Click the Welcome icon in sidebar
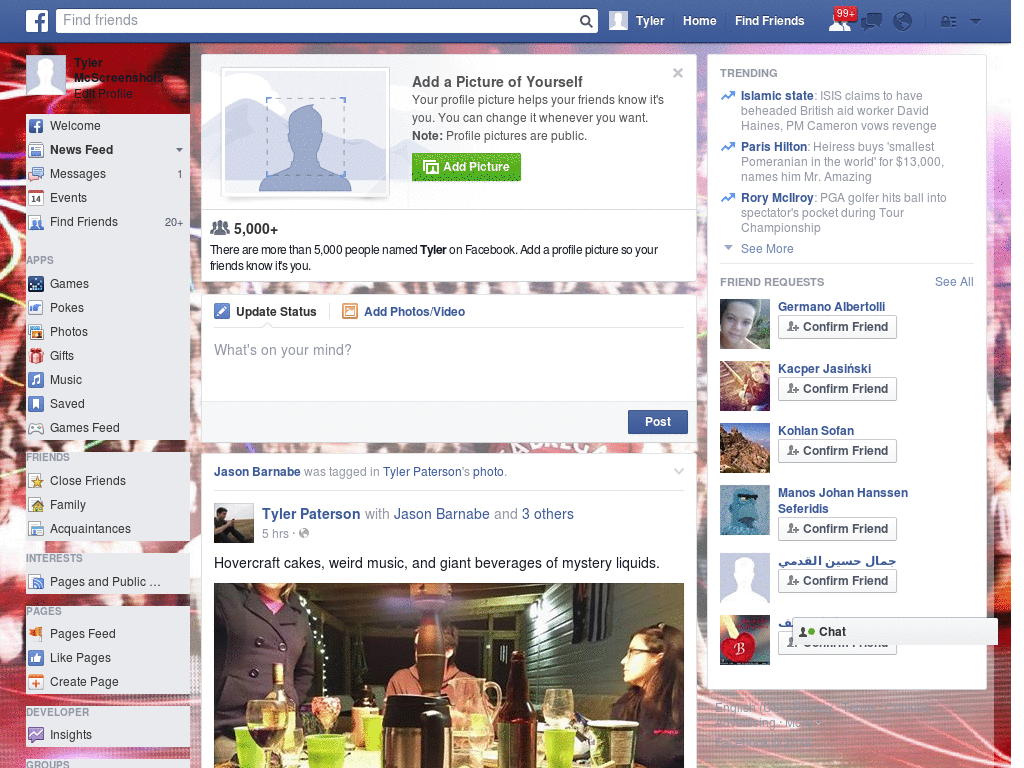This screenshot has width=1024, height=768. [36, 126]
